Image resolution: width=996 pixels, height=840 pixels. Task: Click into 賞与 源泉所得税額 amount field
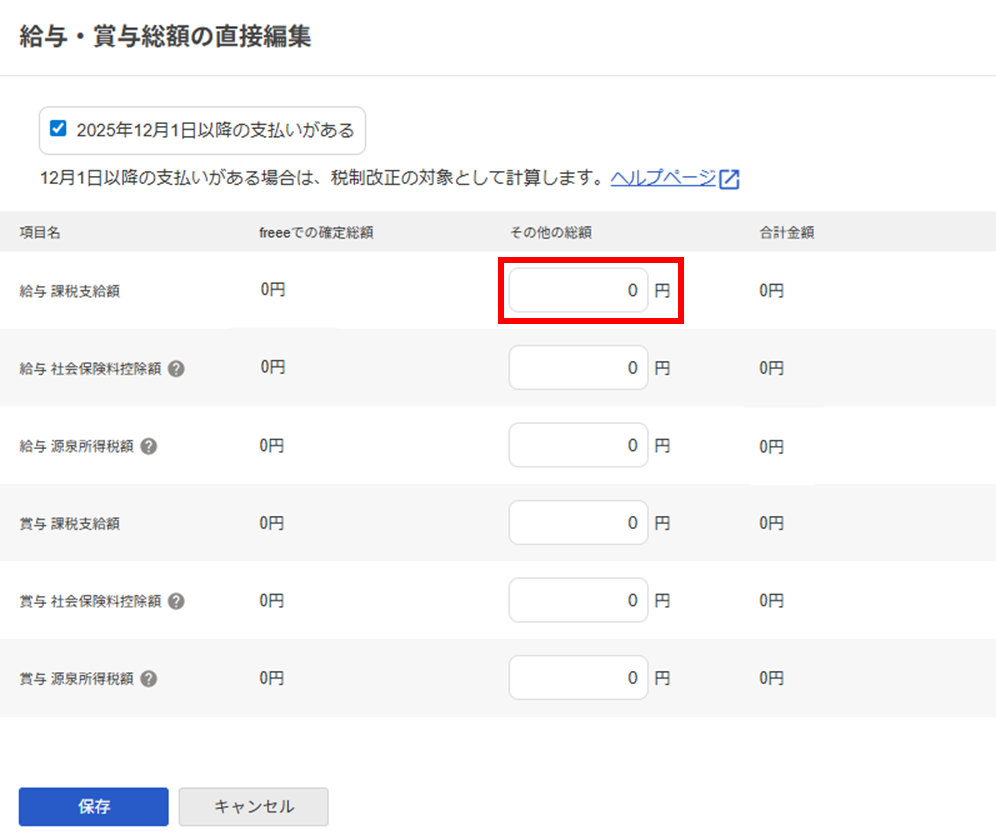point(578,678)
